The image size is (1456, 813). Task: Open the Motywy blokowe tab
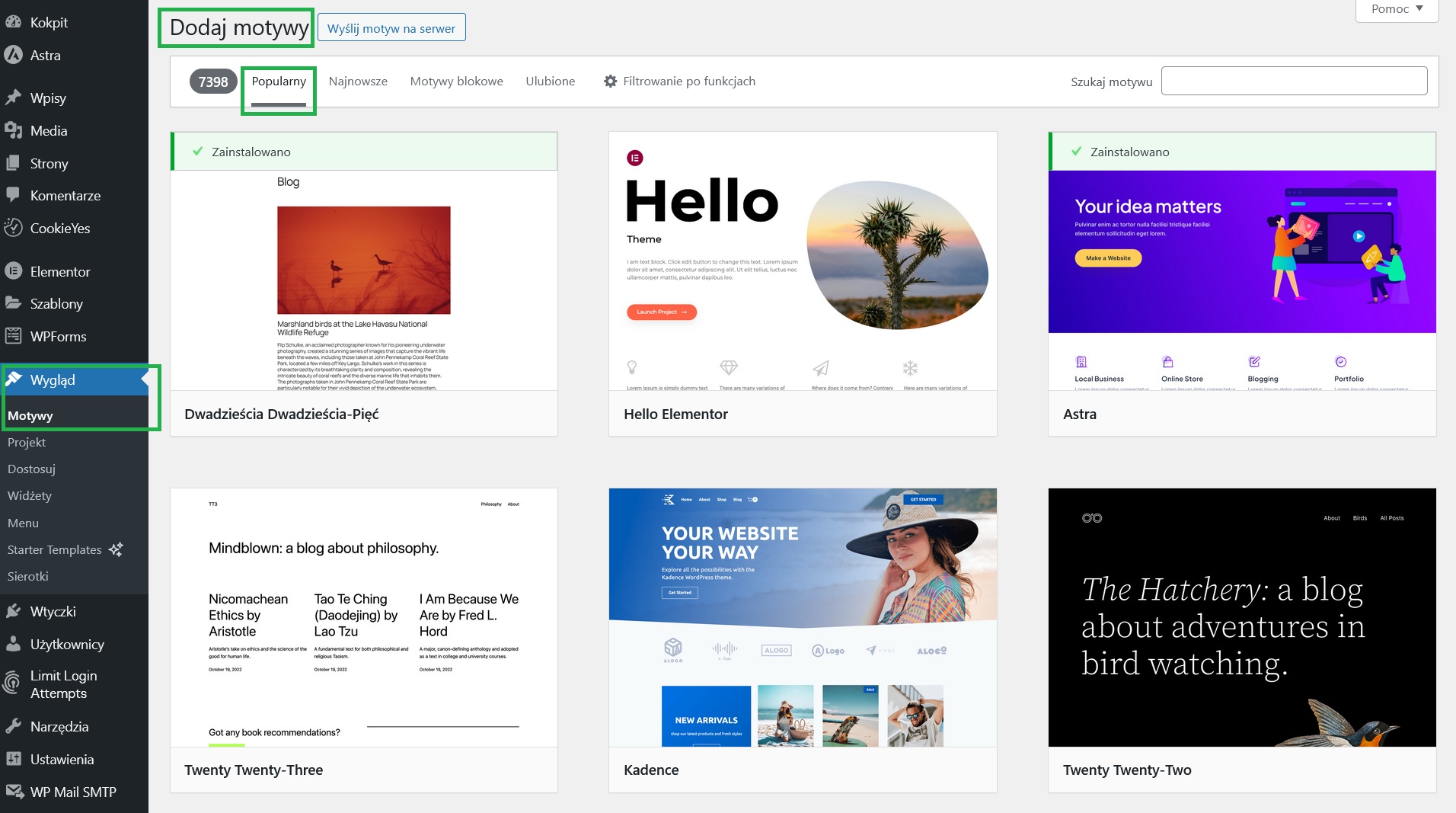[456, 82]
